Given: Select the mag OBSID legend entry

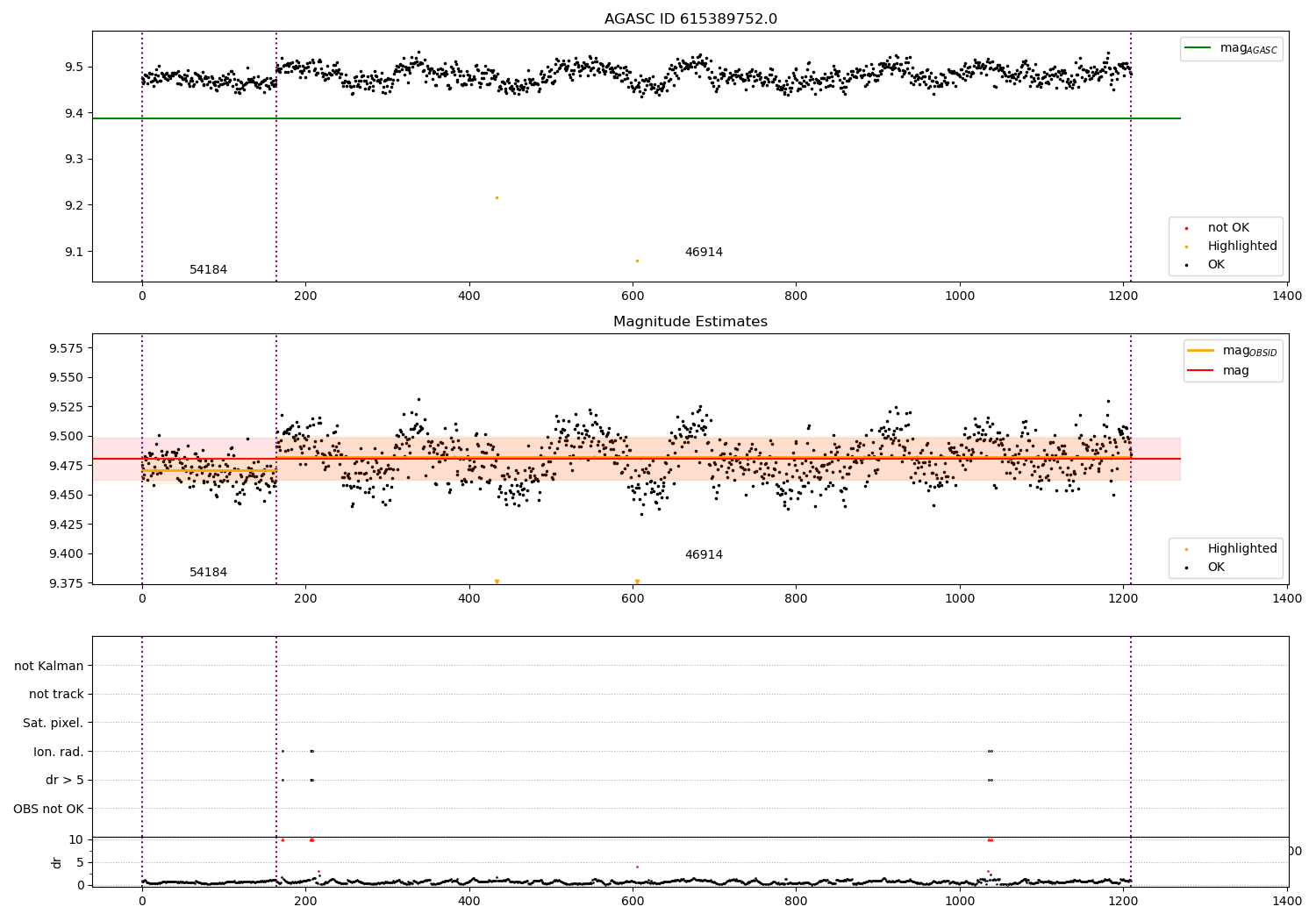Looking at the screenshot, I should coord(1232,351).
